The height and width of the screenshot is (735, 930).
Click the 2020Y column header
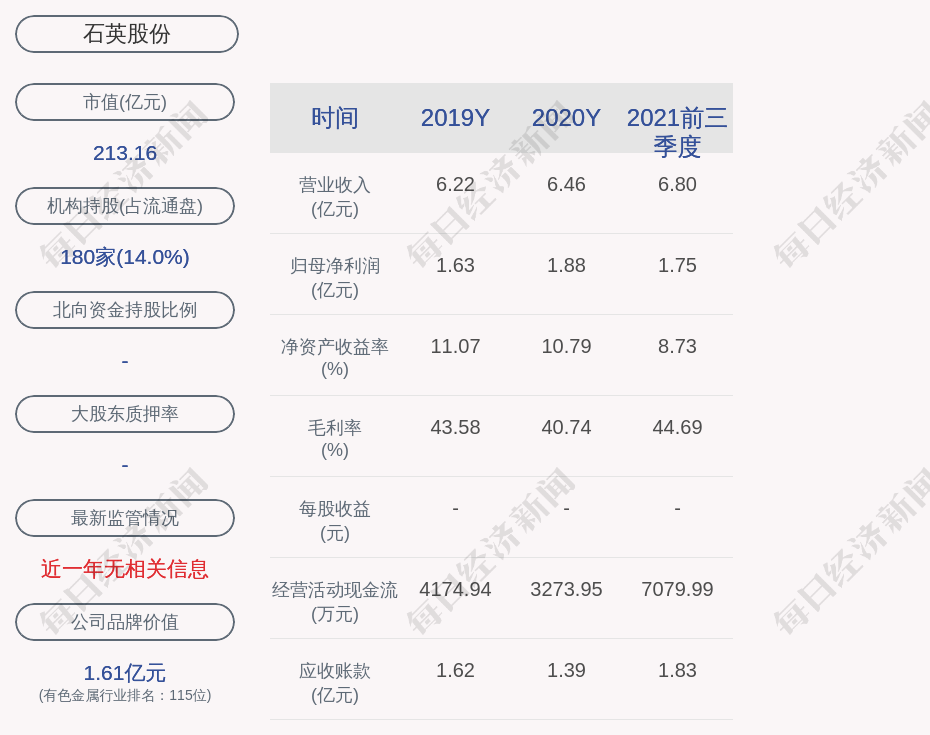click(566, 118)
